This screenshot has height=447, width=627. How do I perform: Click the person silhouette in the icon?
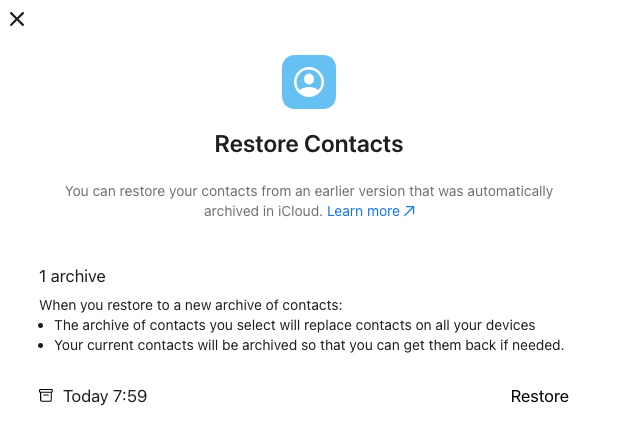click(309, 80)
